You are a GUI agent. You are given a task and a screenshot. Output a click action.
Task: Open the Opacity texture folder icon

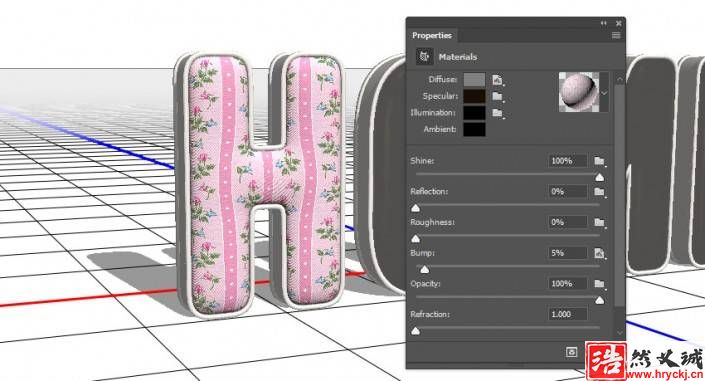(x=599, y=284)
